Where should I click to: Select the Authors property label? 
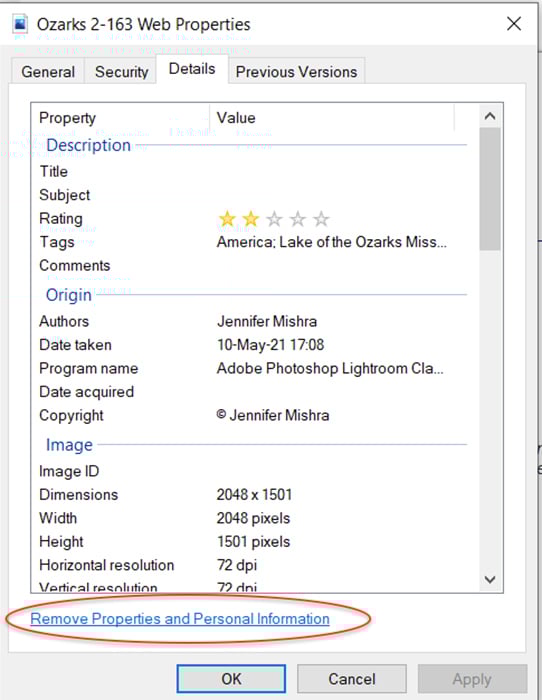coord(64,321)
